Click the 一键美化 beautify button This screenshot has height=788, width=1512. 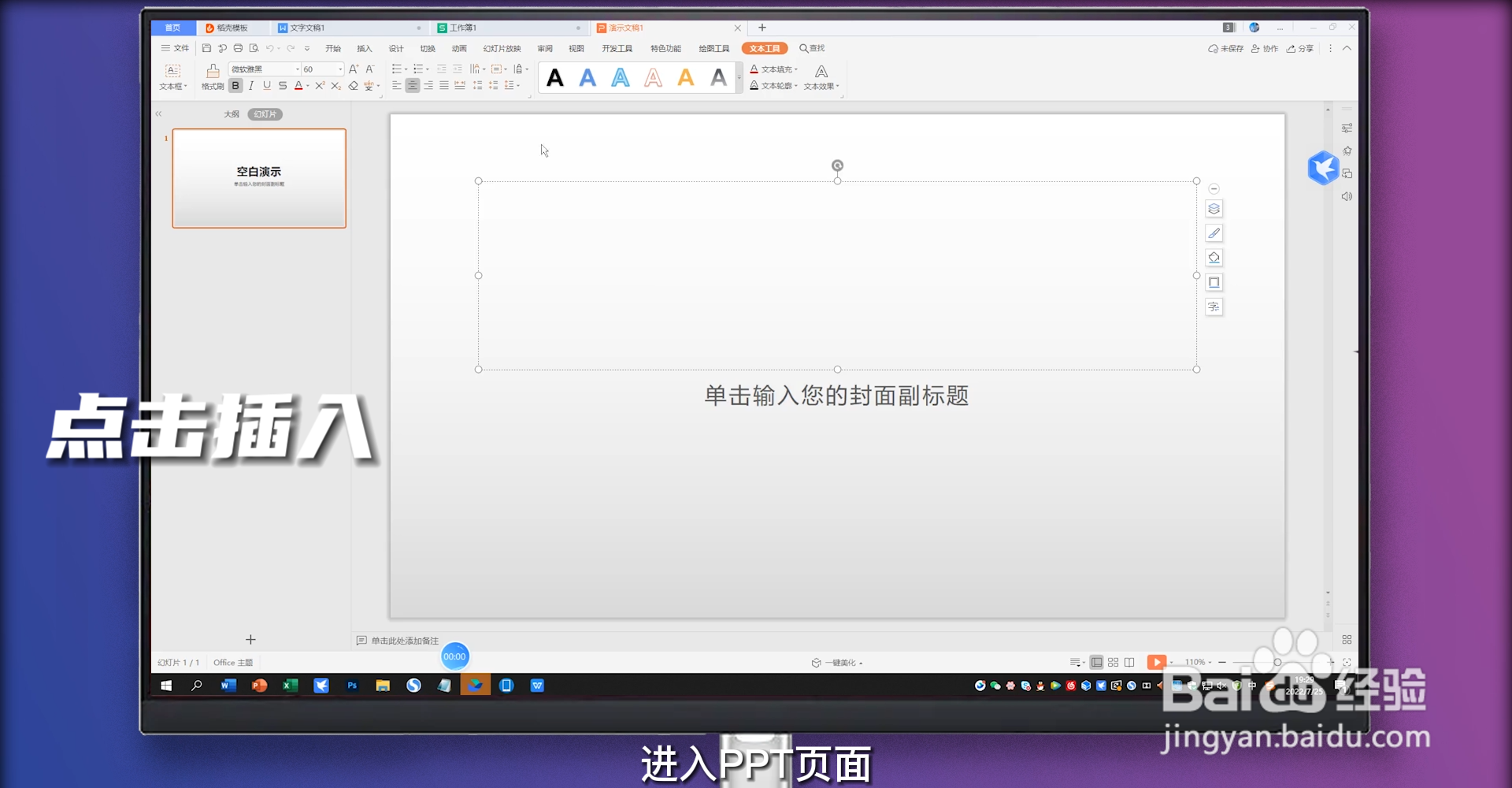click(837, 662)
